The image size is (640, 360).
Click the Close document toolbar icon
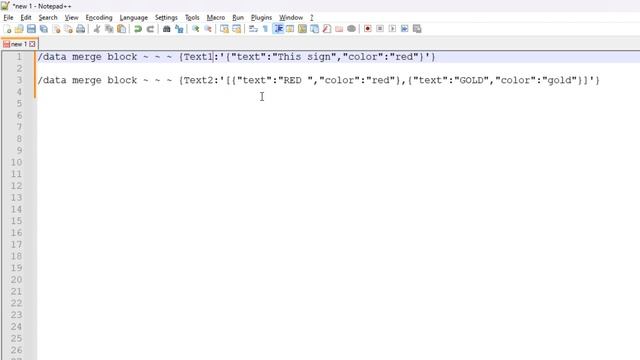click(56, 29)
